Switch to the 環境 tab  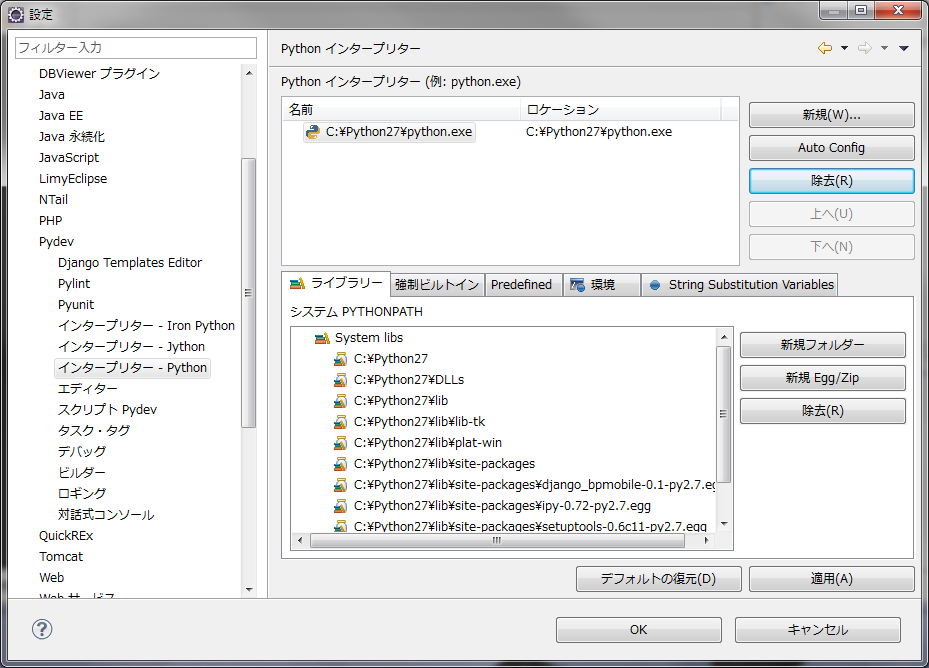tap(602, 285)
